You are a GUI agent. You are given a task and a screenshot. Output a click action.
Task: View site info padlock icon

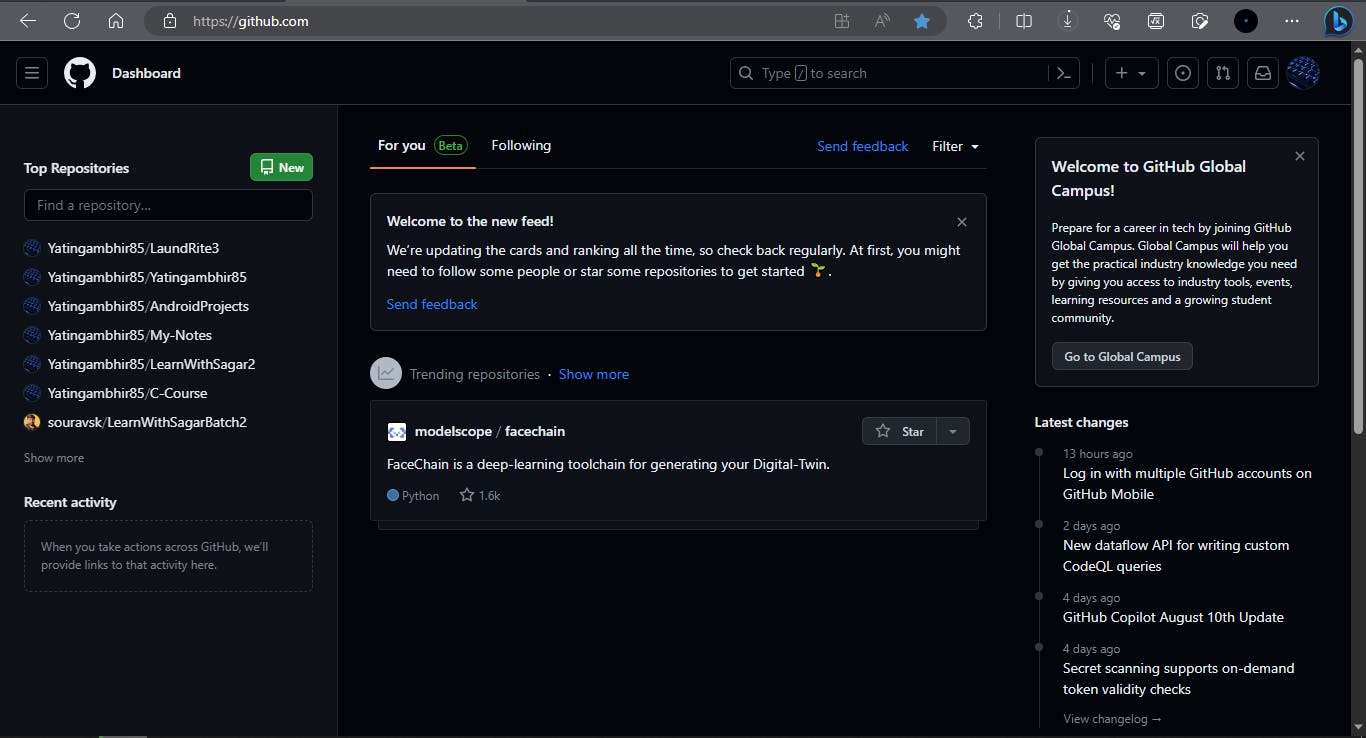pos(169,20)
